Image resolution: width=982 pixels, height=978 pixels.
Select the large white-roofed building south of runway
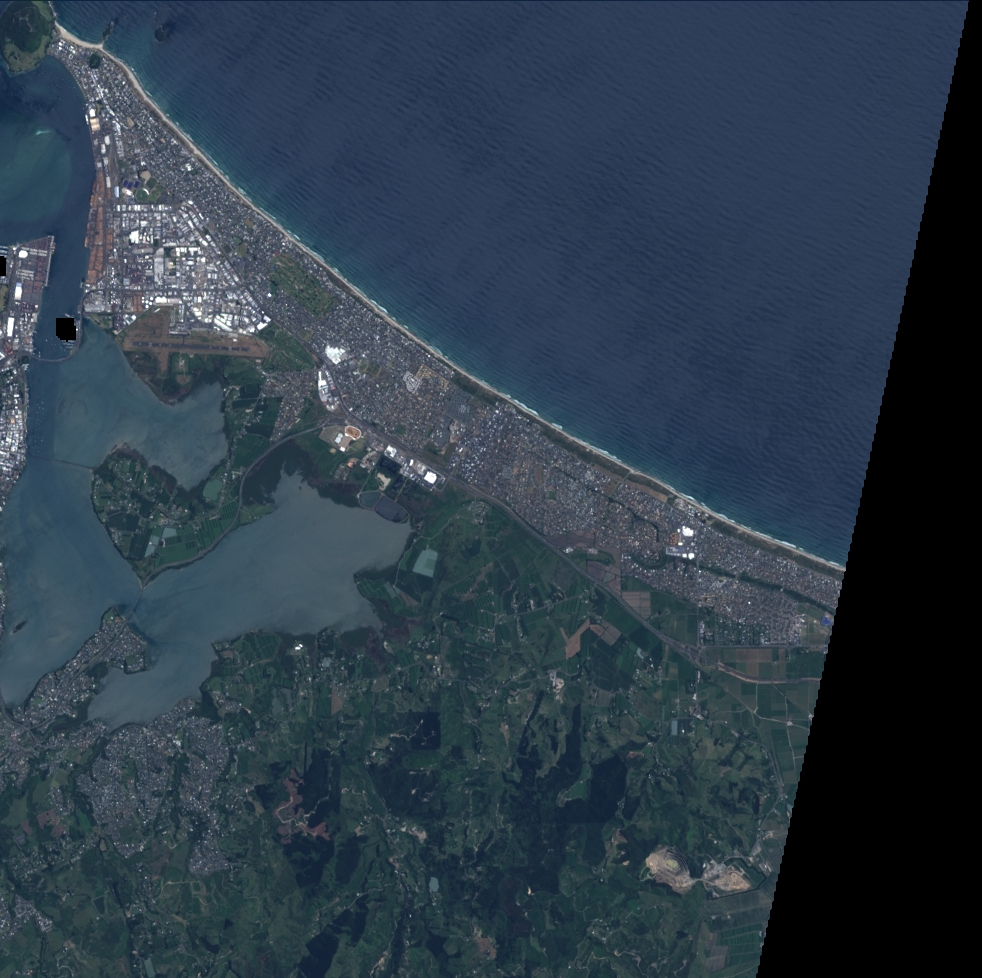[334, 354]
